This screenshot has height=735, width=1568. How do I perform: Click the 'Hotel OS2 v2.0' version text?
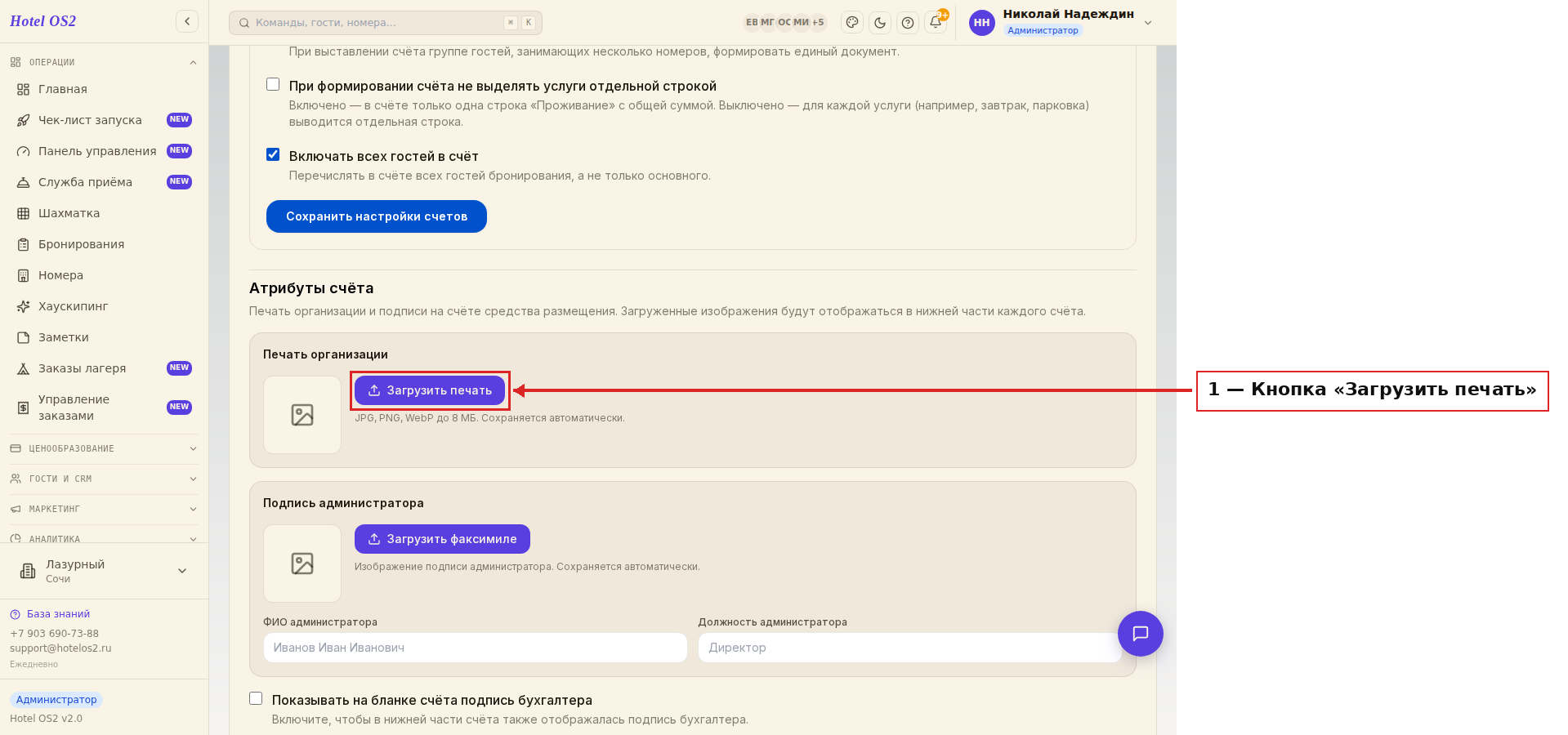pos(46,719)
